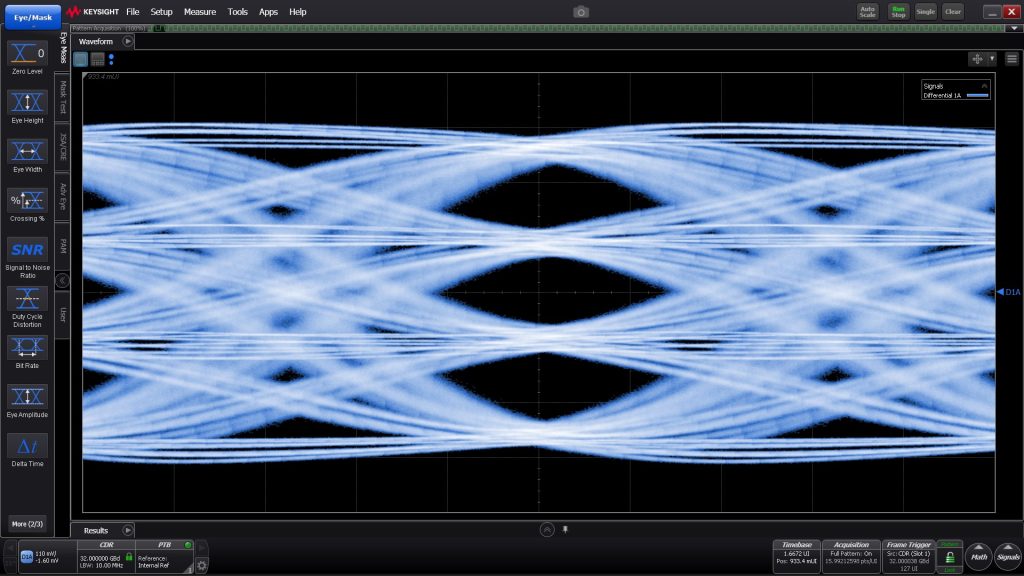Image resolution: width=1024 pixels, height=576 pixels.
Task: Collapse the Signals legend box
Action: 985,87
